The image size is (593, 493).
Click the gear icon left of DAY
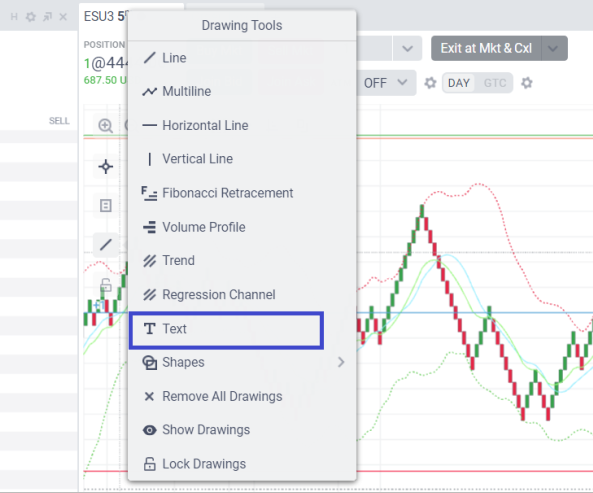(430, 83)
